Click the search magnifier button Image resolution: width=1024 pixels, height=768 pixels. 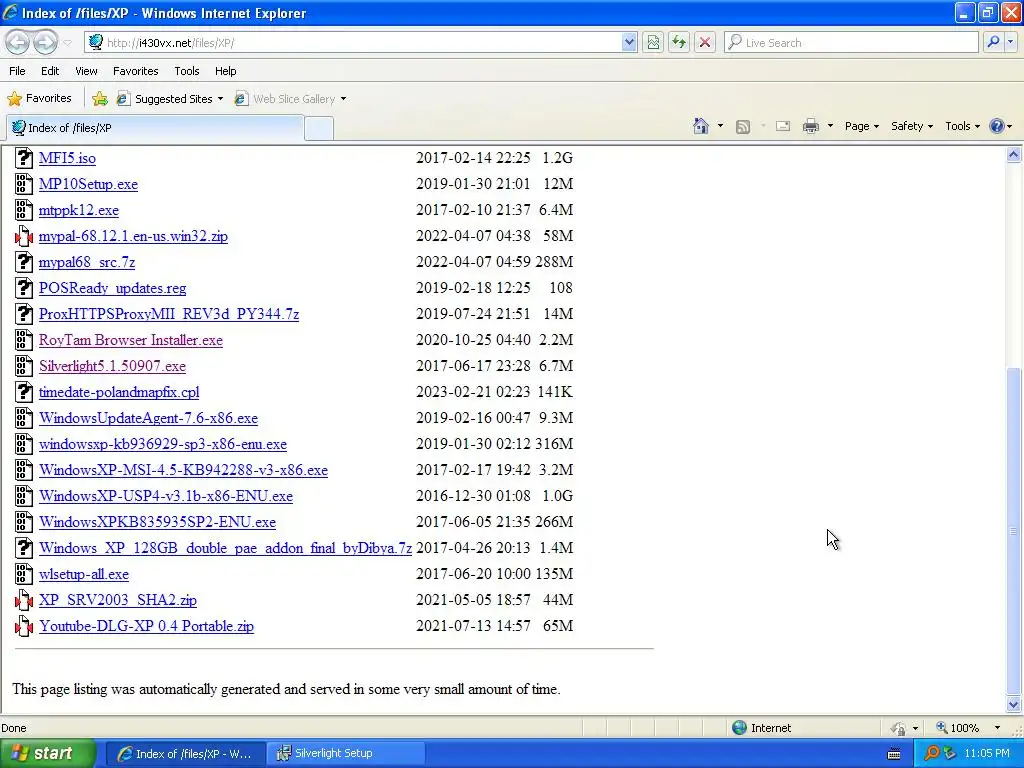(x=993, y=42)
